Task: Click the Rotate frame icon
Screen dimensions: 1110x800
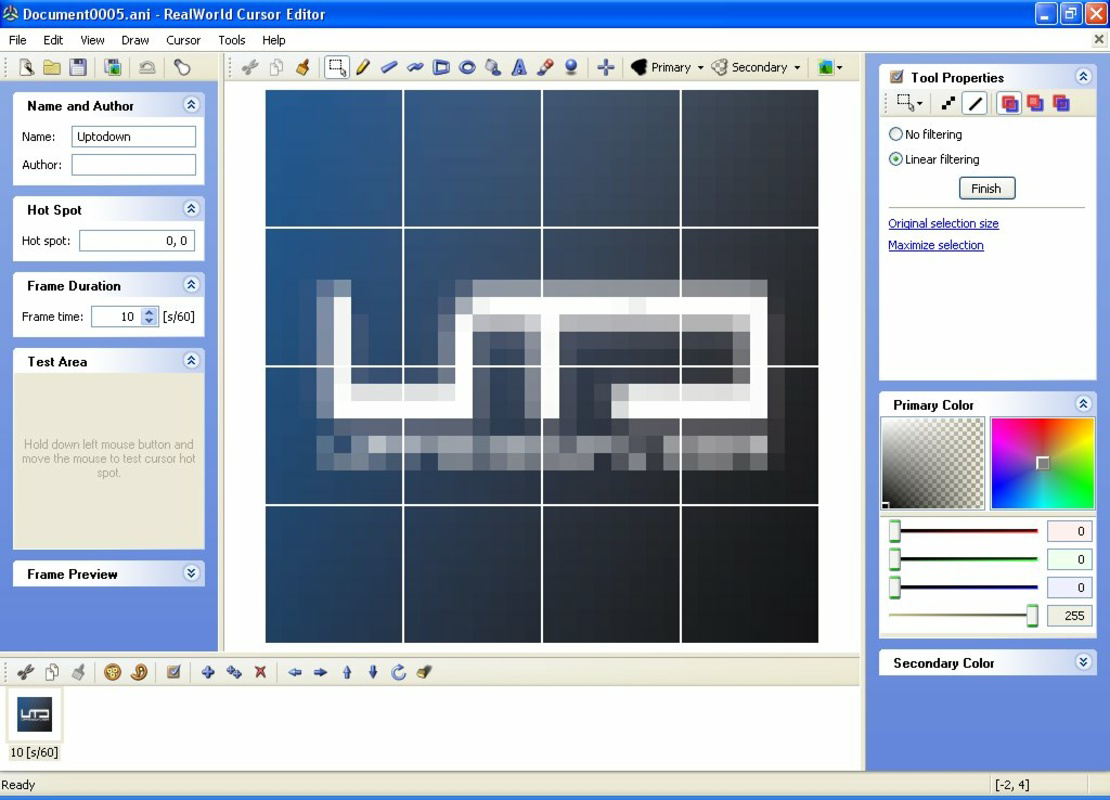Action: click(397, 672)
